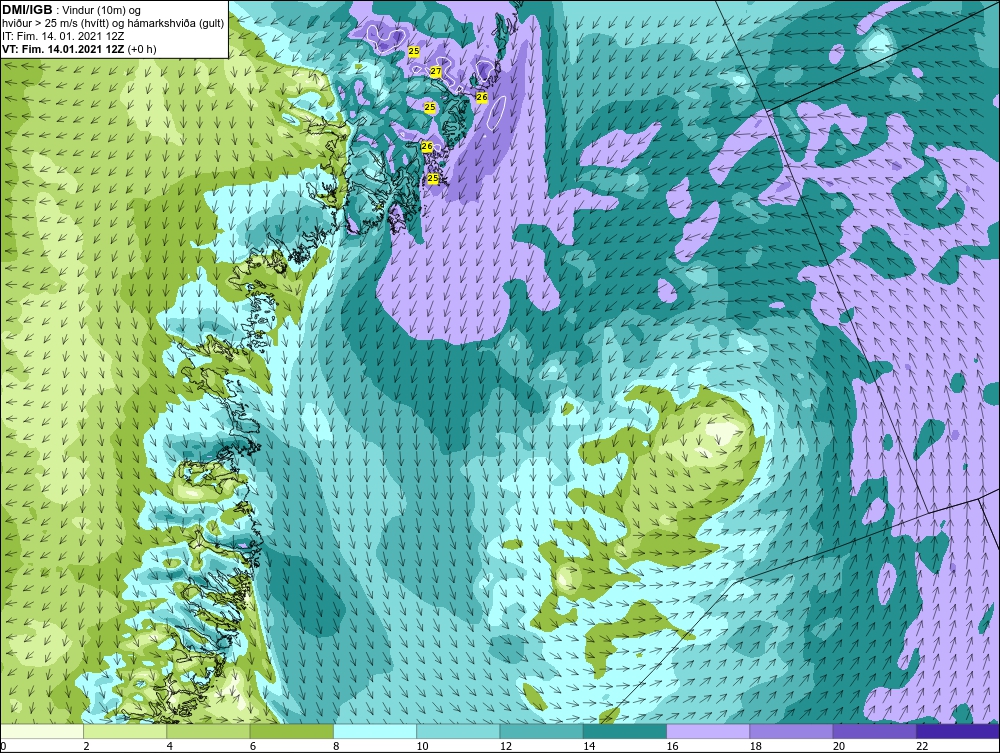Pick the 20–22 m/s violet legend swatch

click(x=874, y=731)
